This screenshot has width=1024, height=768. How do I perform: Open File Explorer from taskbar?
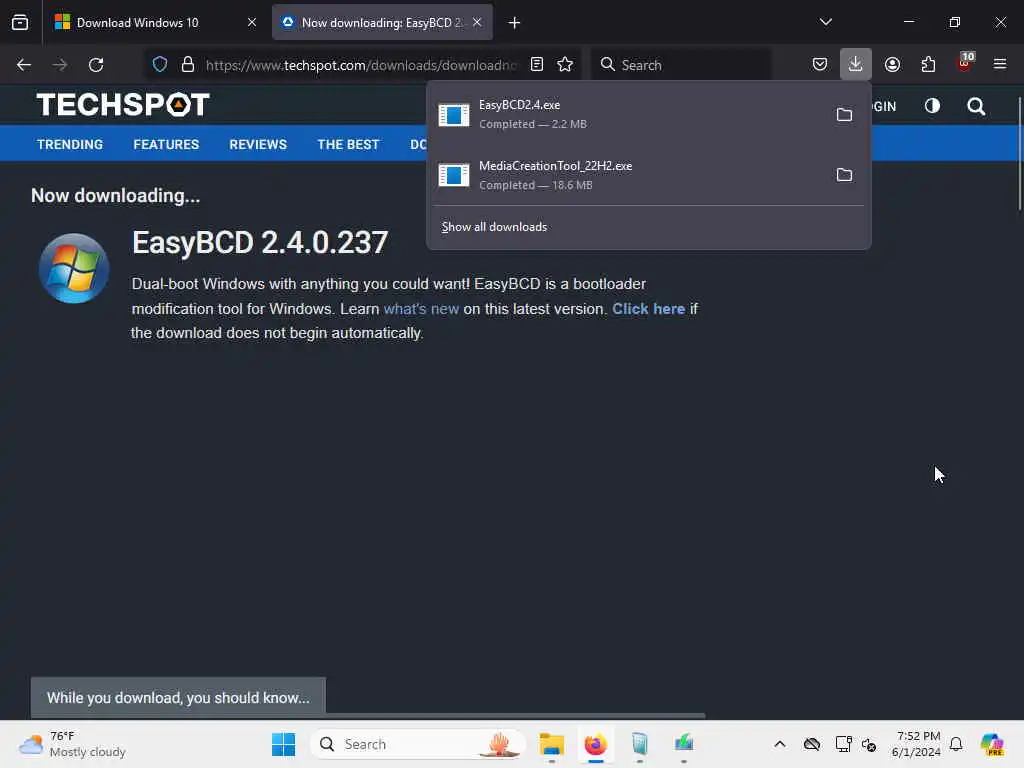click(x=552, y=744)
